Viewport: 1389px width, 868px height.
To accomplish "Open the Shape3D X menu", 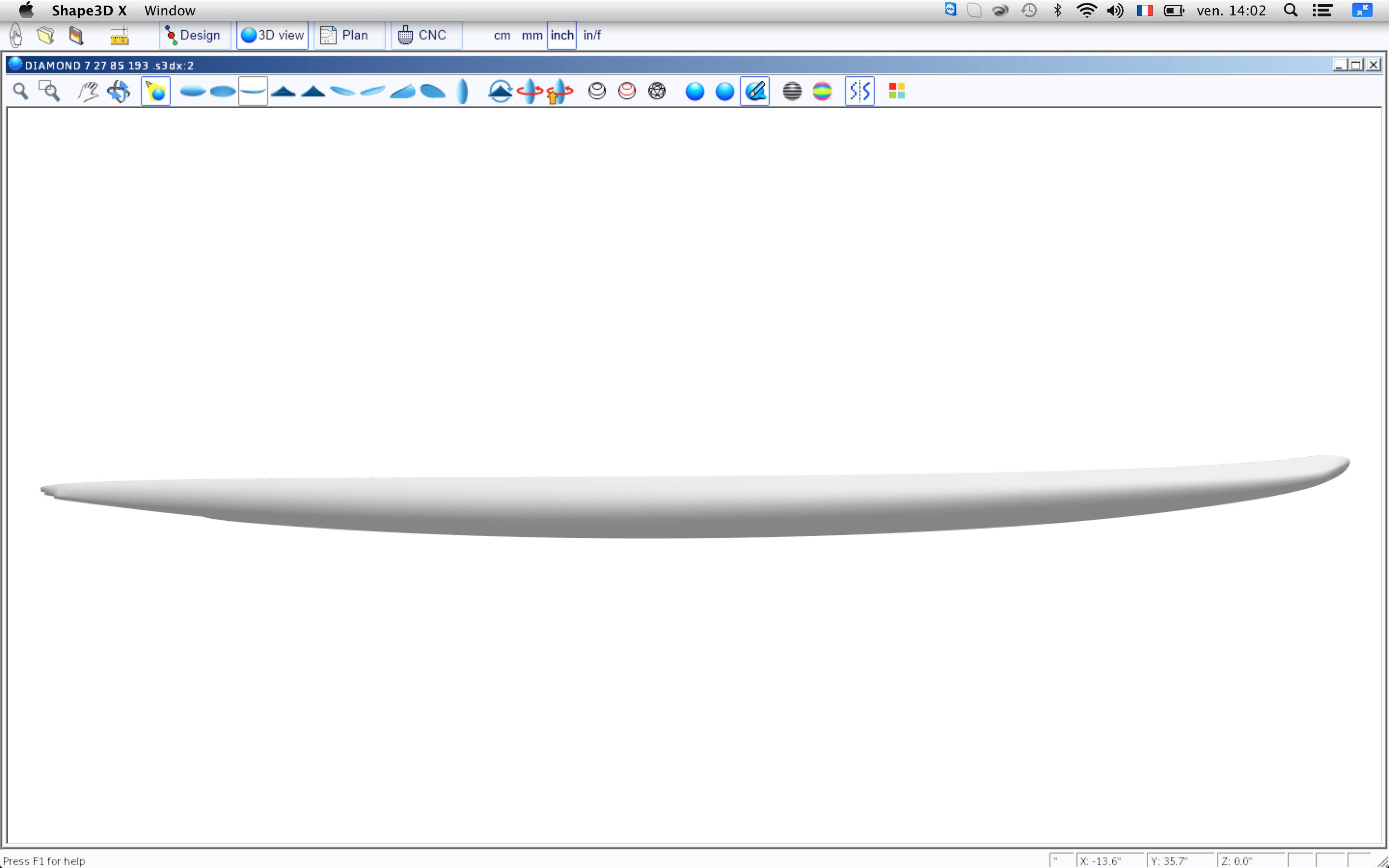I will [89, 10].
